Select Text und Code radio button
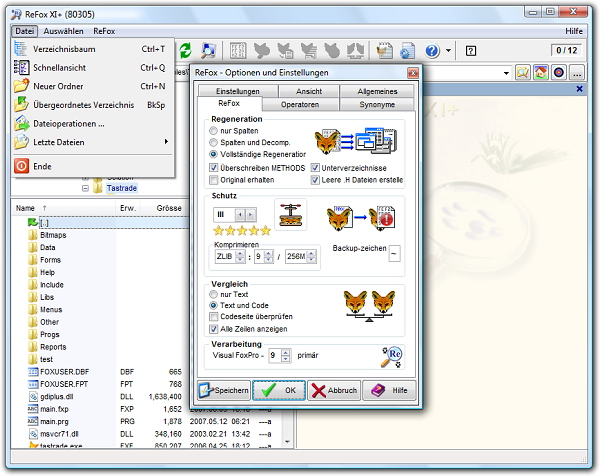This screenshot has width=600, height=476. click(213, 305)
